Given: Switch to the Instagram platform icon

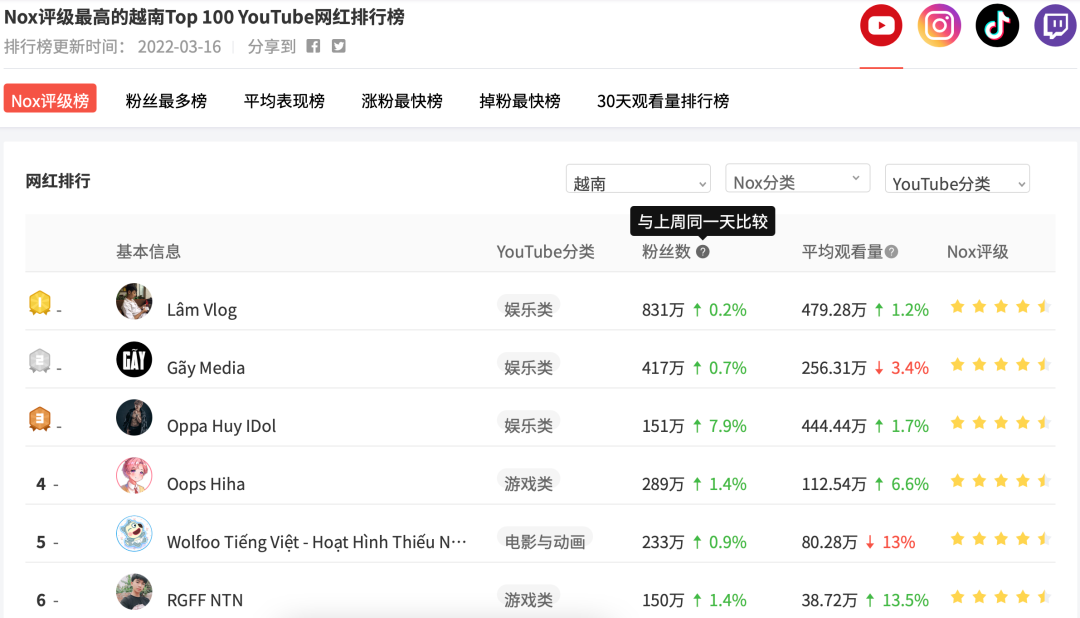Looking at the screenshot, I should 939,26.
